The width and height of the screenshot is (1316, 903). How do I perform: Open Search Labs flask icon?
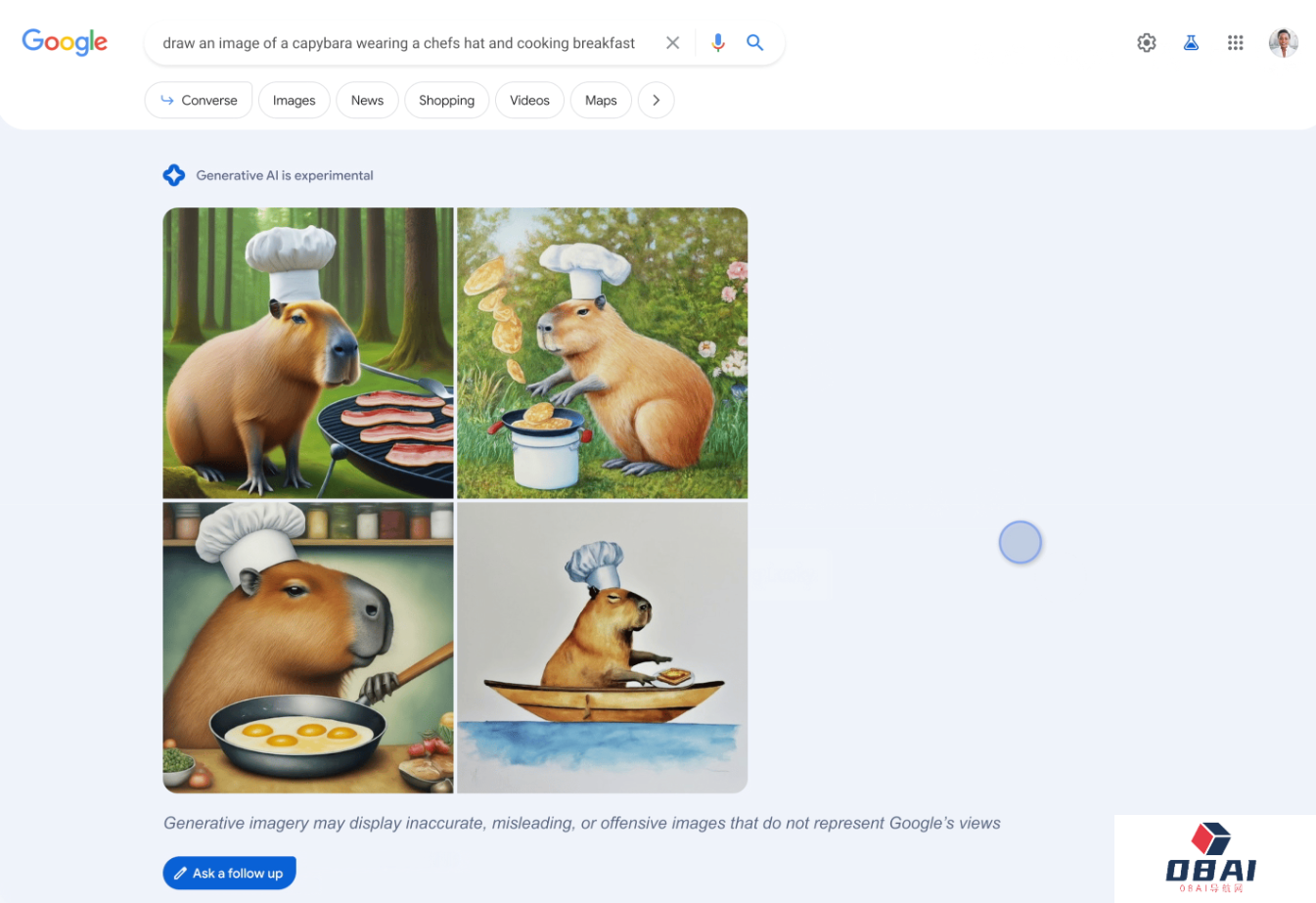(1191, 43)
